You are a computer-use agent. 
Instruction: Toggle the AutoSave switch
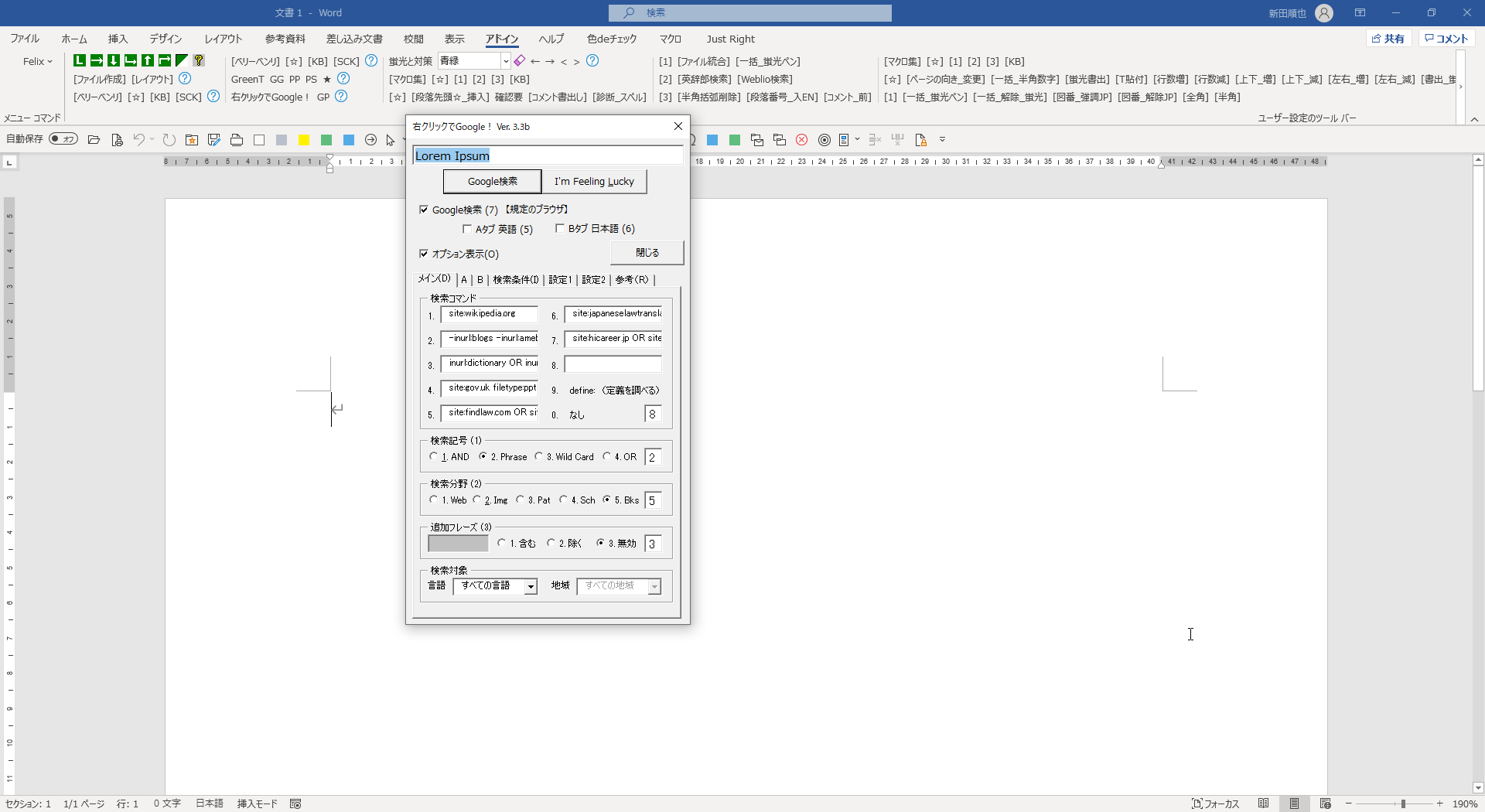pyautogui.click(x=63, y=139)
